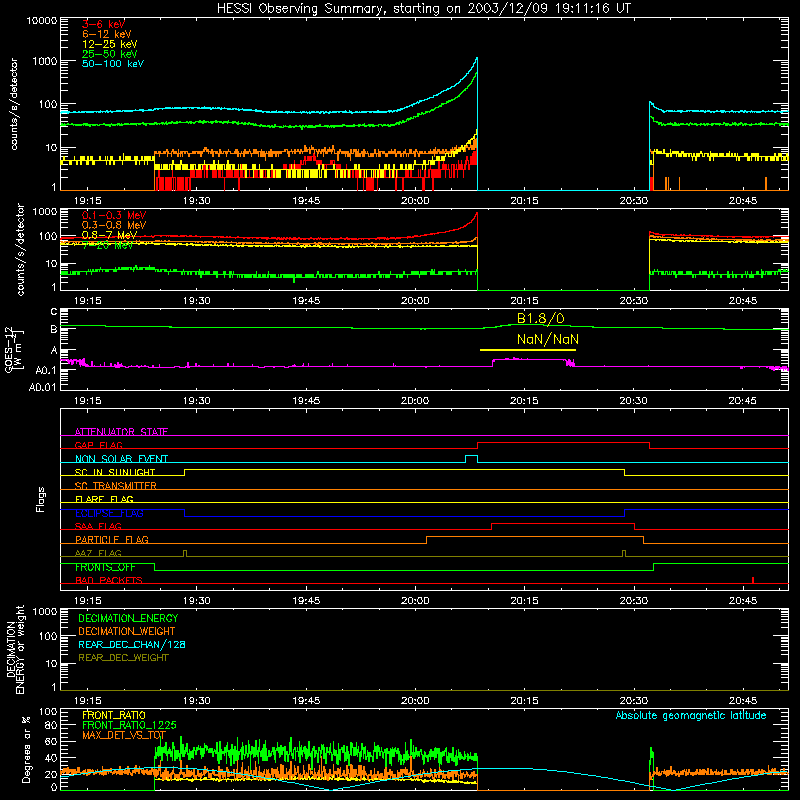800x800 pixels.
Task: Select the green 25-50 keV legend label
Action: [110, 54]
